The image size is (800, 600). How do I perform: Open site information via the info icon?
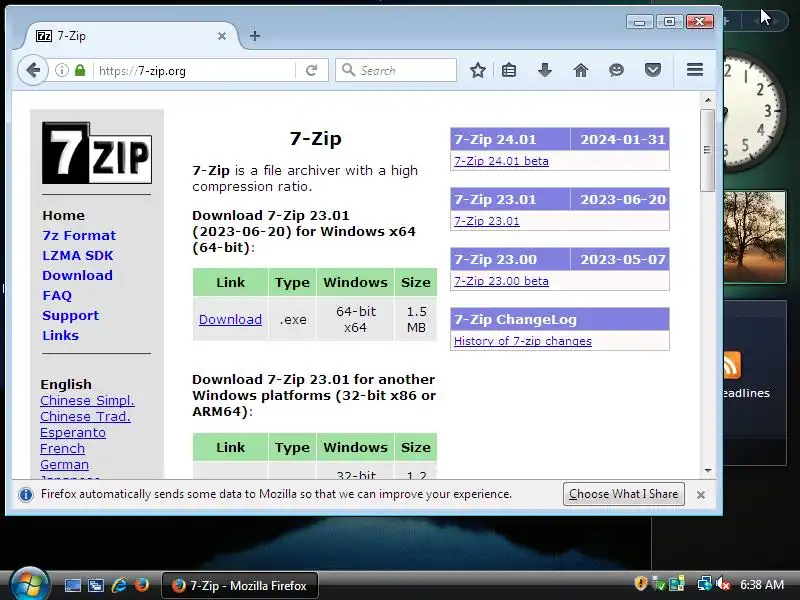pyautogui.click(x=62, y=70)
